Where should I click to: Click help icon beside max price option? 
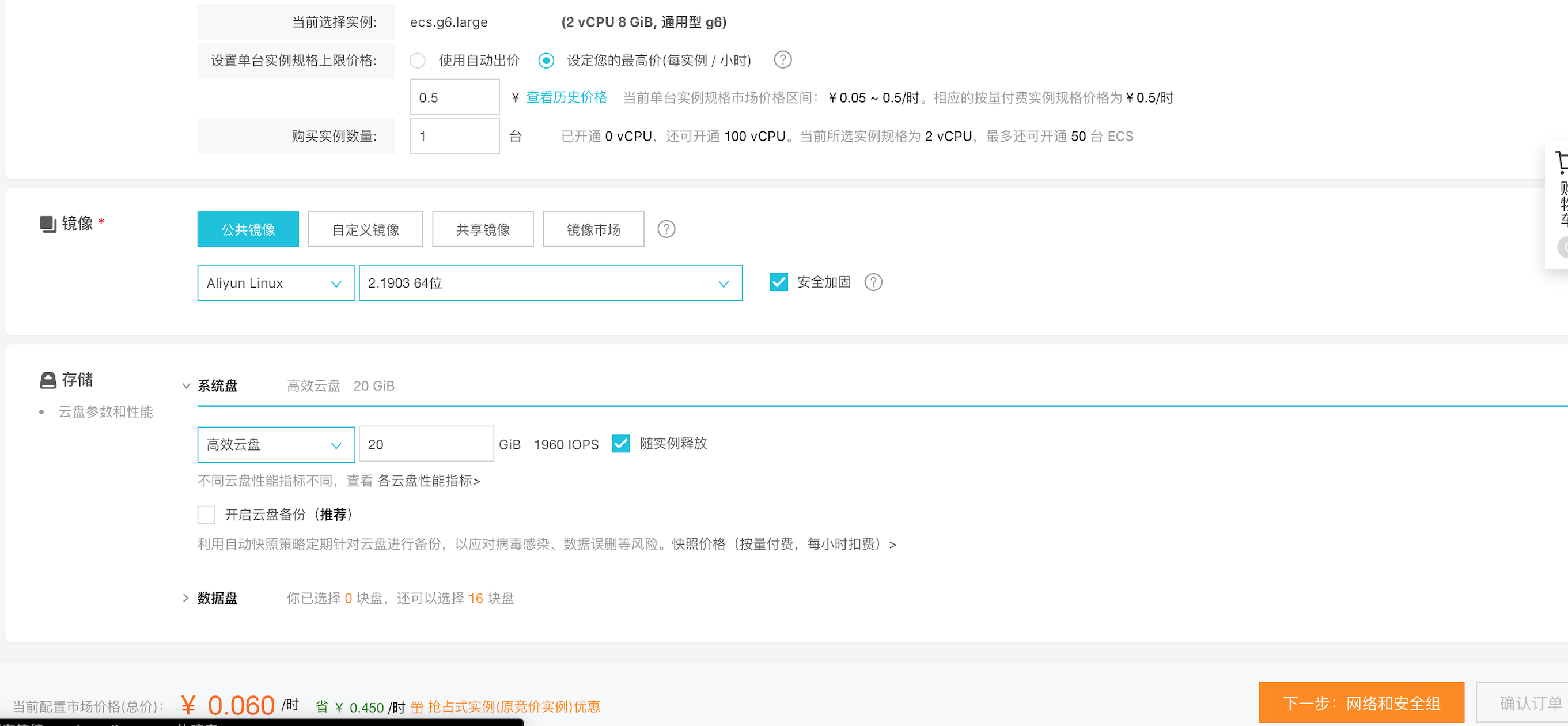(782, 60)
